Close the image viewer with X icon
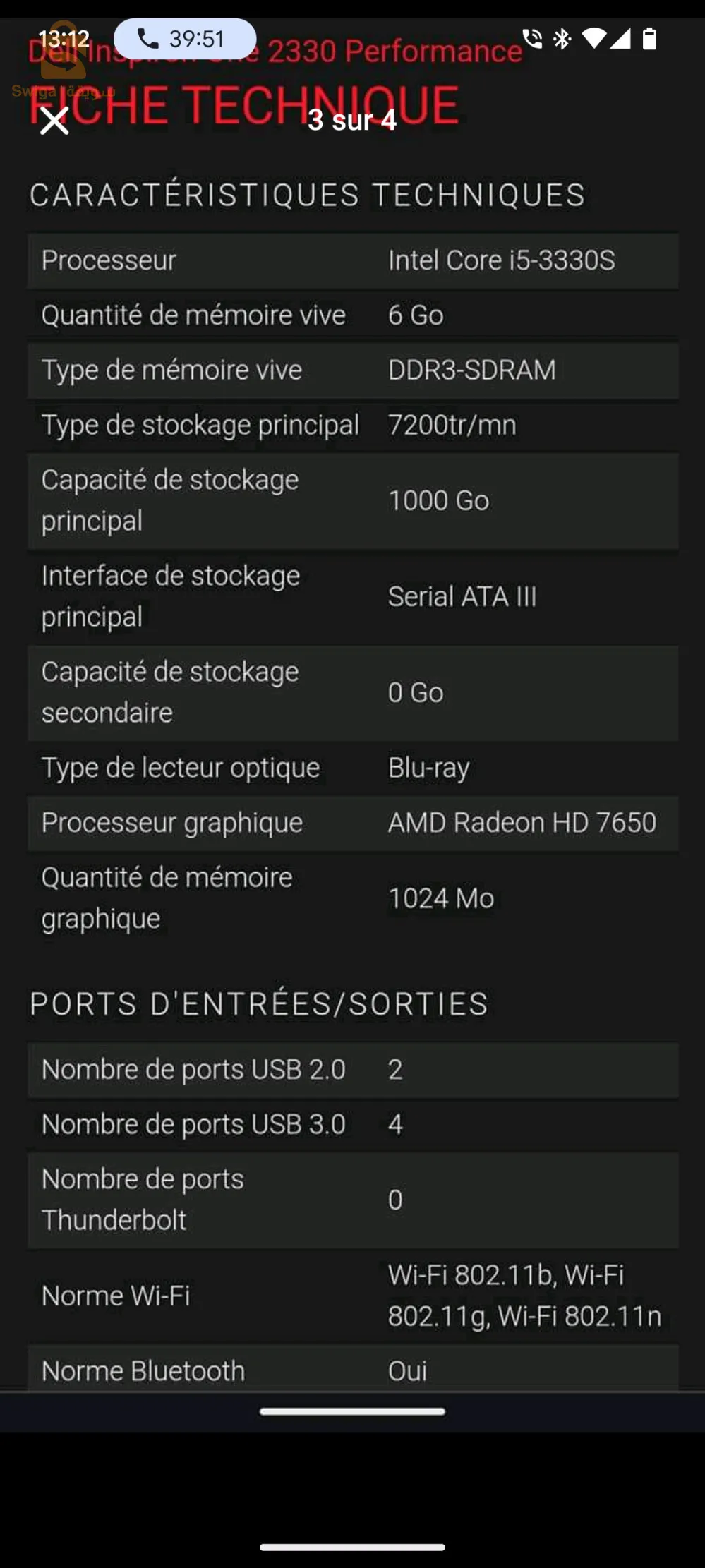This screenshot has width=705, height=1568. click(54, 121)
